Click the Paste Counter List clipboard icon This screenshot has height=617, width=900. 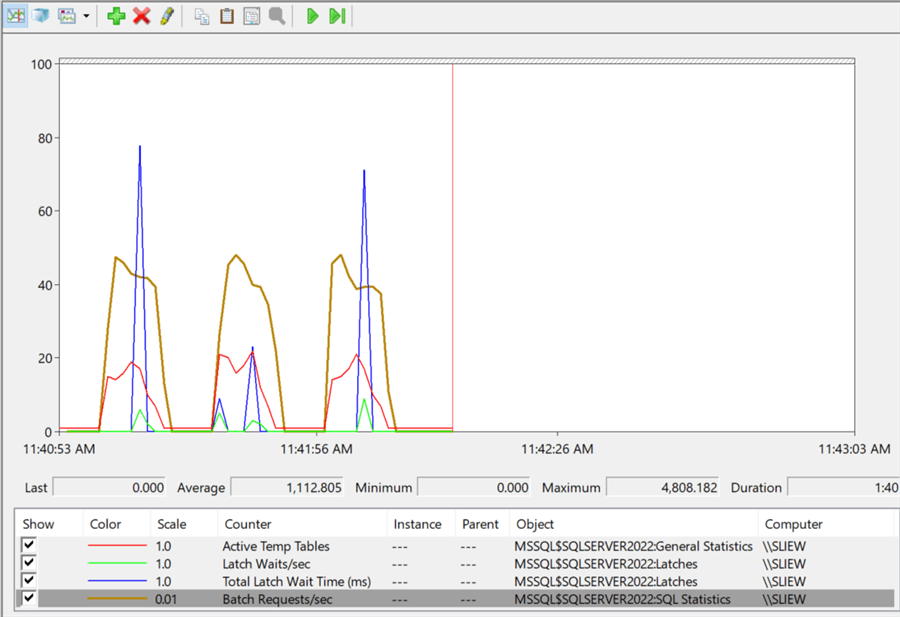pyautogui.click(x=227, y=15)
